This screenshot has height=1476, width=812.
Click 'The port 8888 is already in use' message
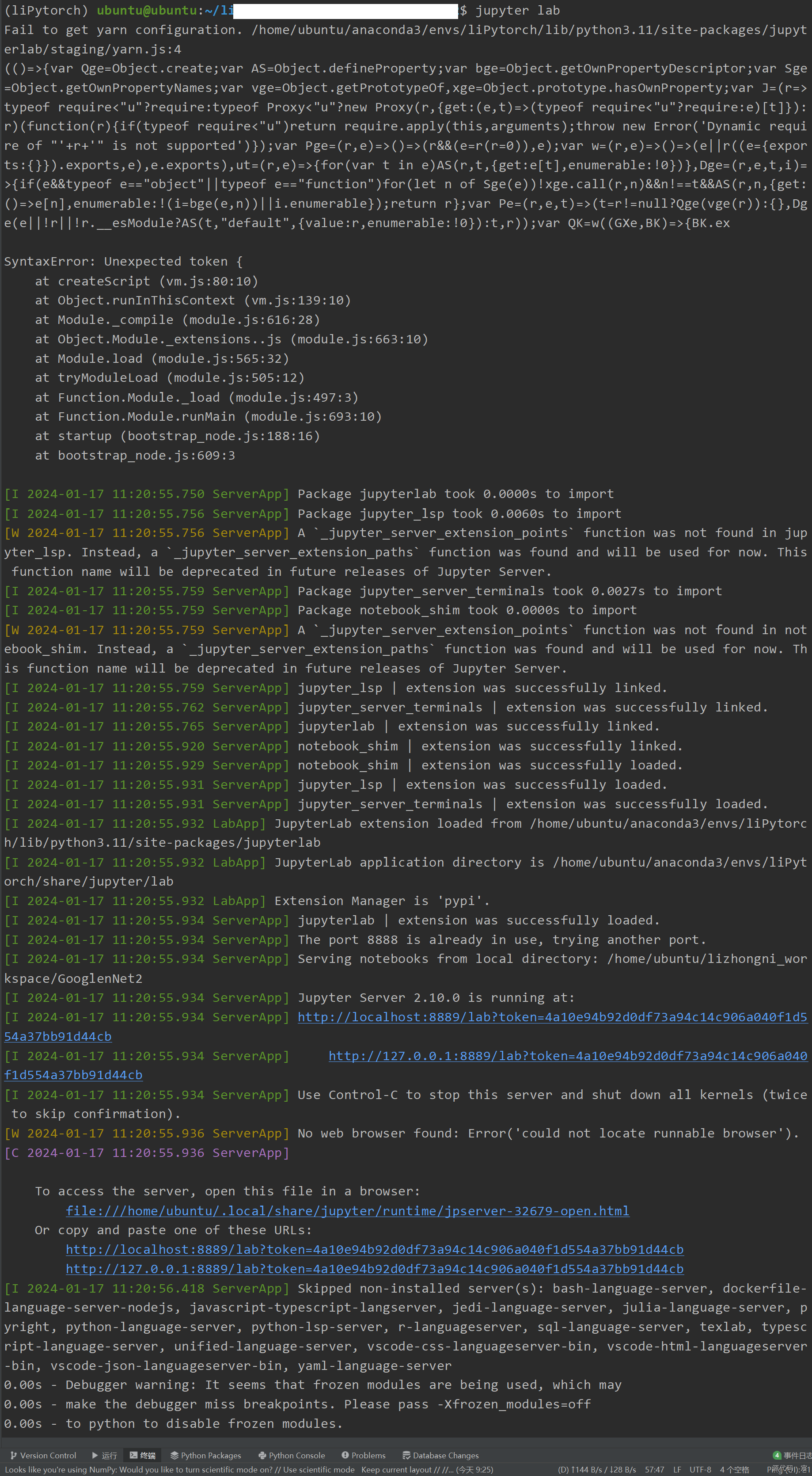[x=501, y=940]
